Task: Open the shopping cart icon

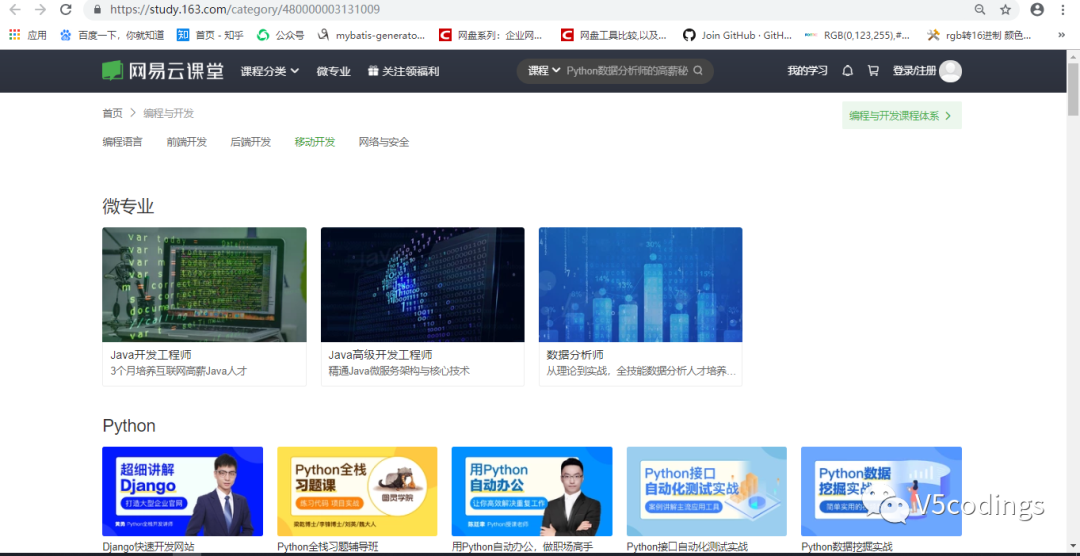Action: point(873,71)
